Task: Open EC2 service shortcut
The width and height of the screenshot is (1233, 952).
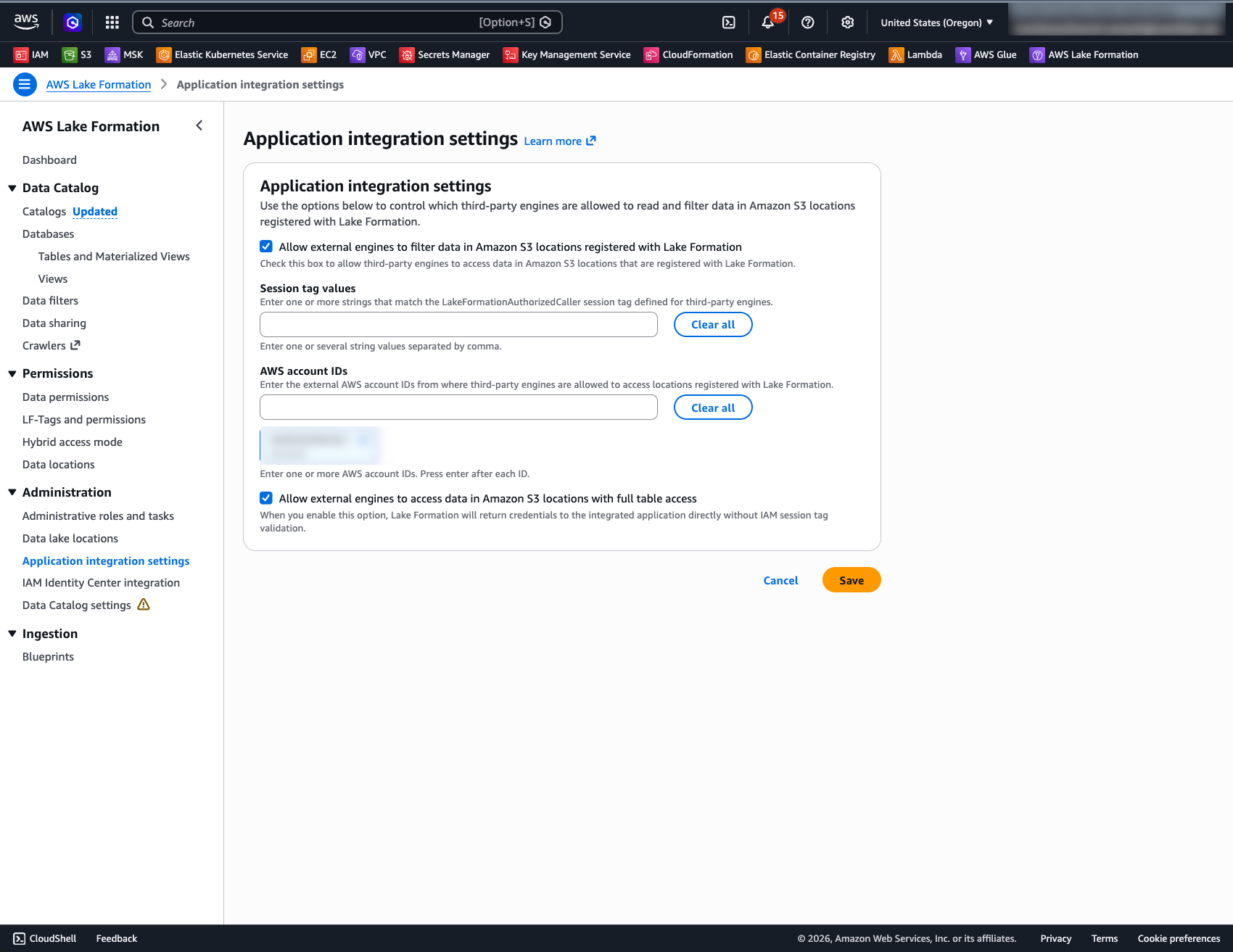Action: 319,54
